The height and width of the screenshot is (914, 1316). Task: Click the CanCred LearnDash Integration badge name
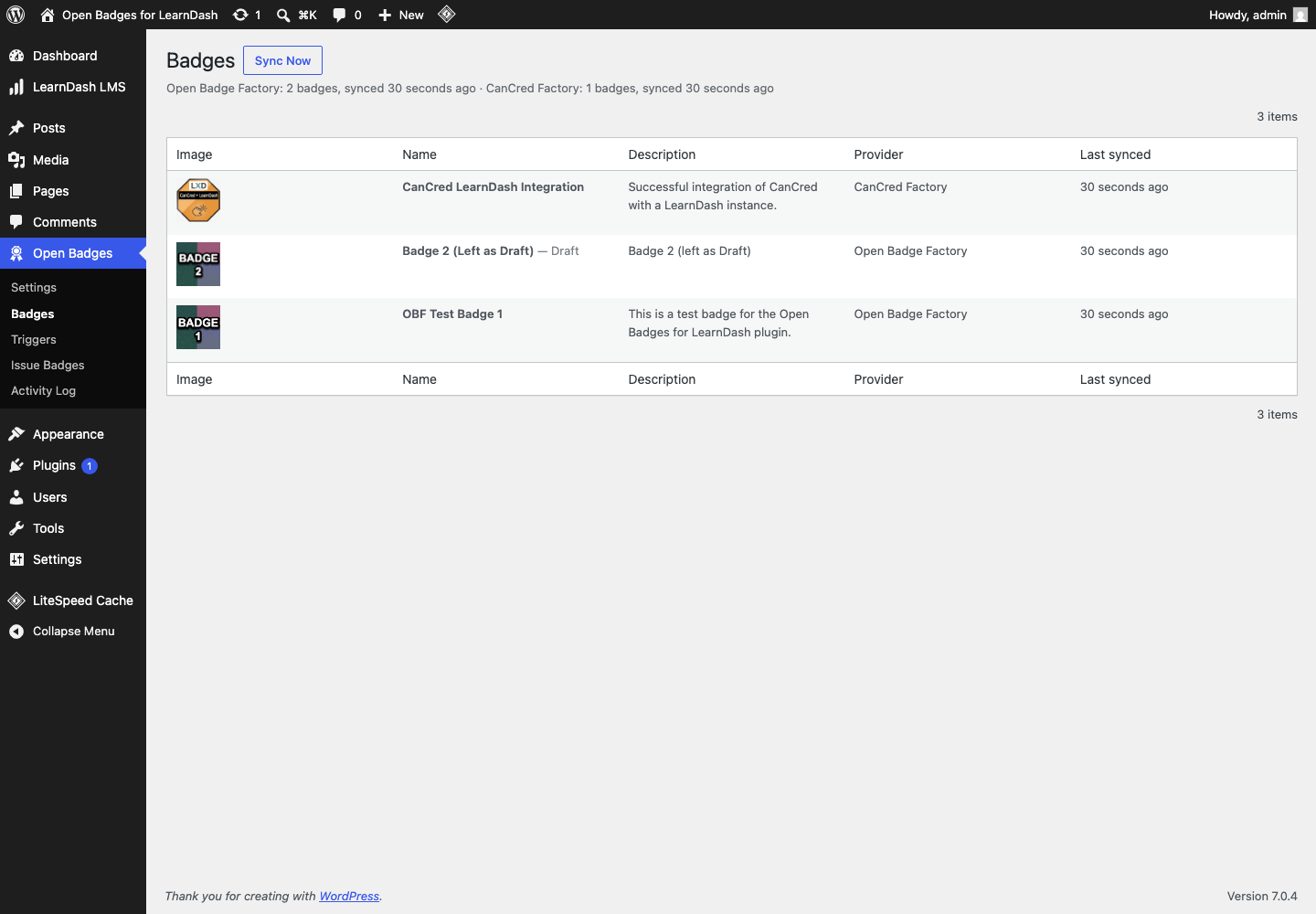coord(493,186)
